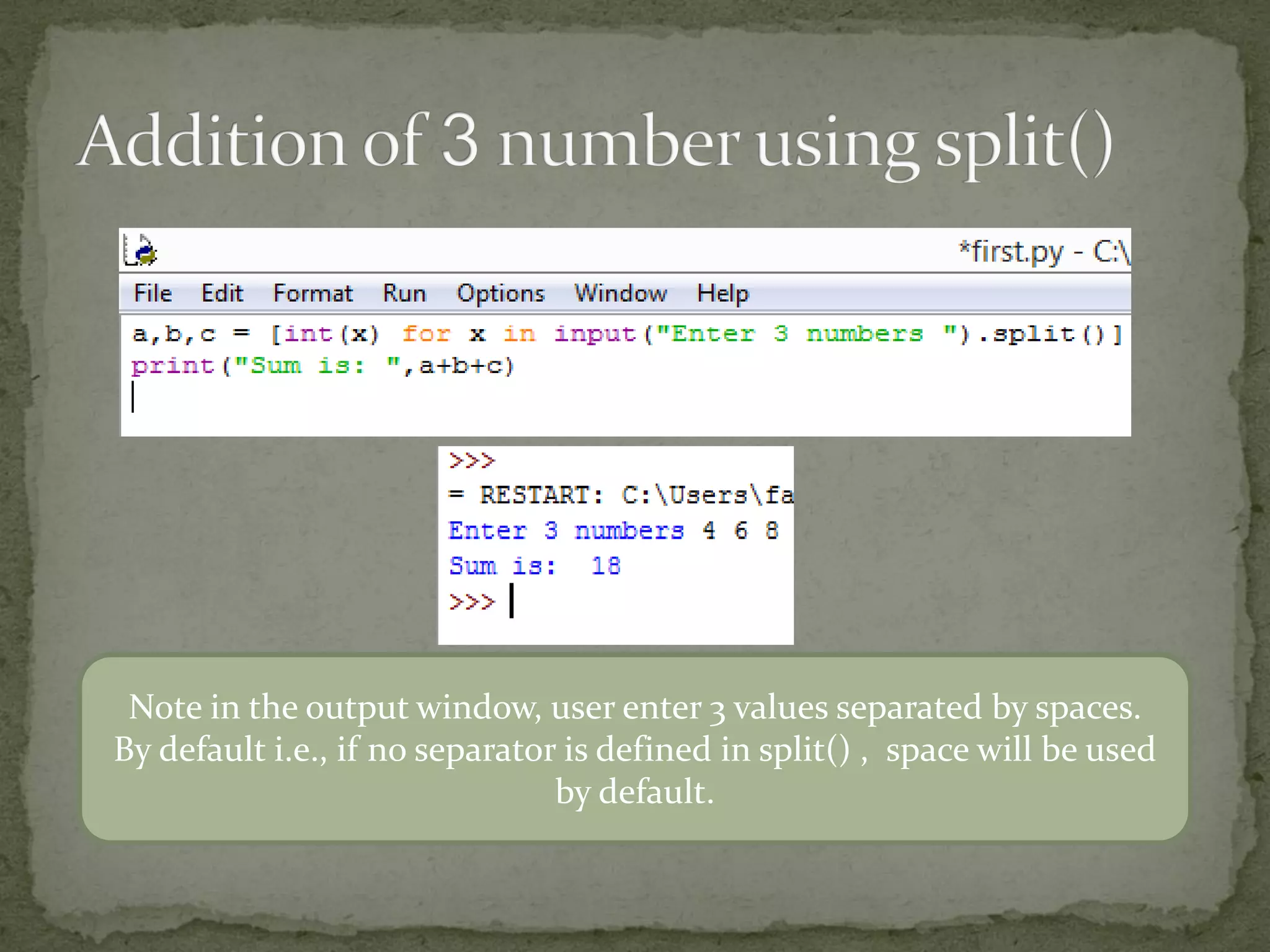
Task: Click the *first.py window title text
Action: click(x=1044, y=252)
